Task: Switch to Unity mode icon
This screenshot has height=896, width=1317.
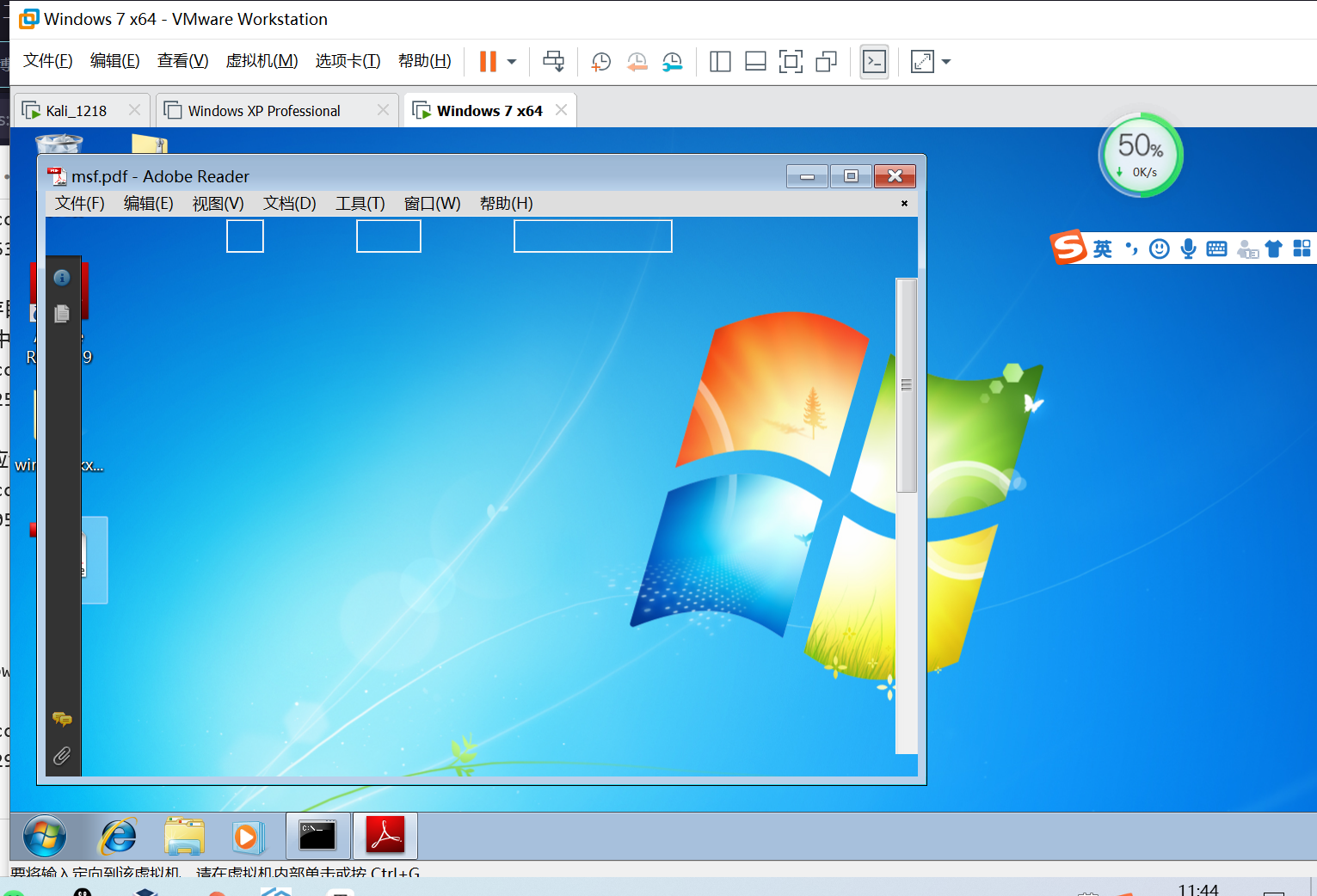Action: pos(826,61)
